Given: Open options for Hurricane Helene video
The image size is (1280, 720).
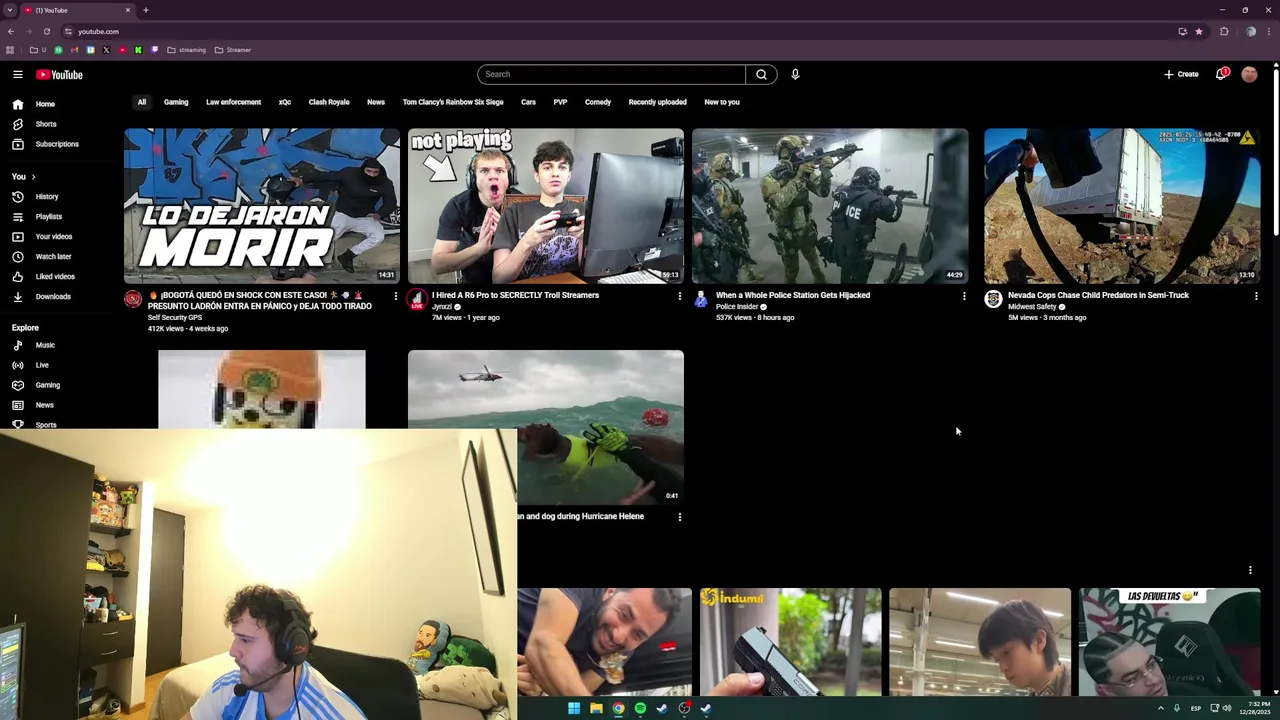Looking at the screenshot, I should pos(680,517).
